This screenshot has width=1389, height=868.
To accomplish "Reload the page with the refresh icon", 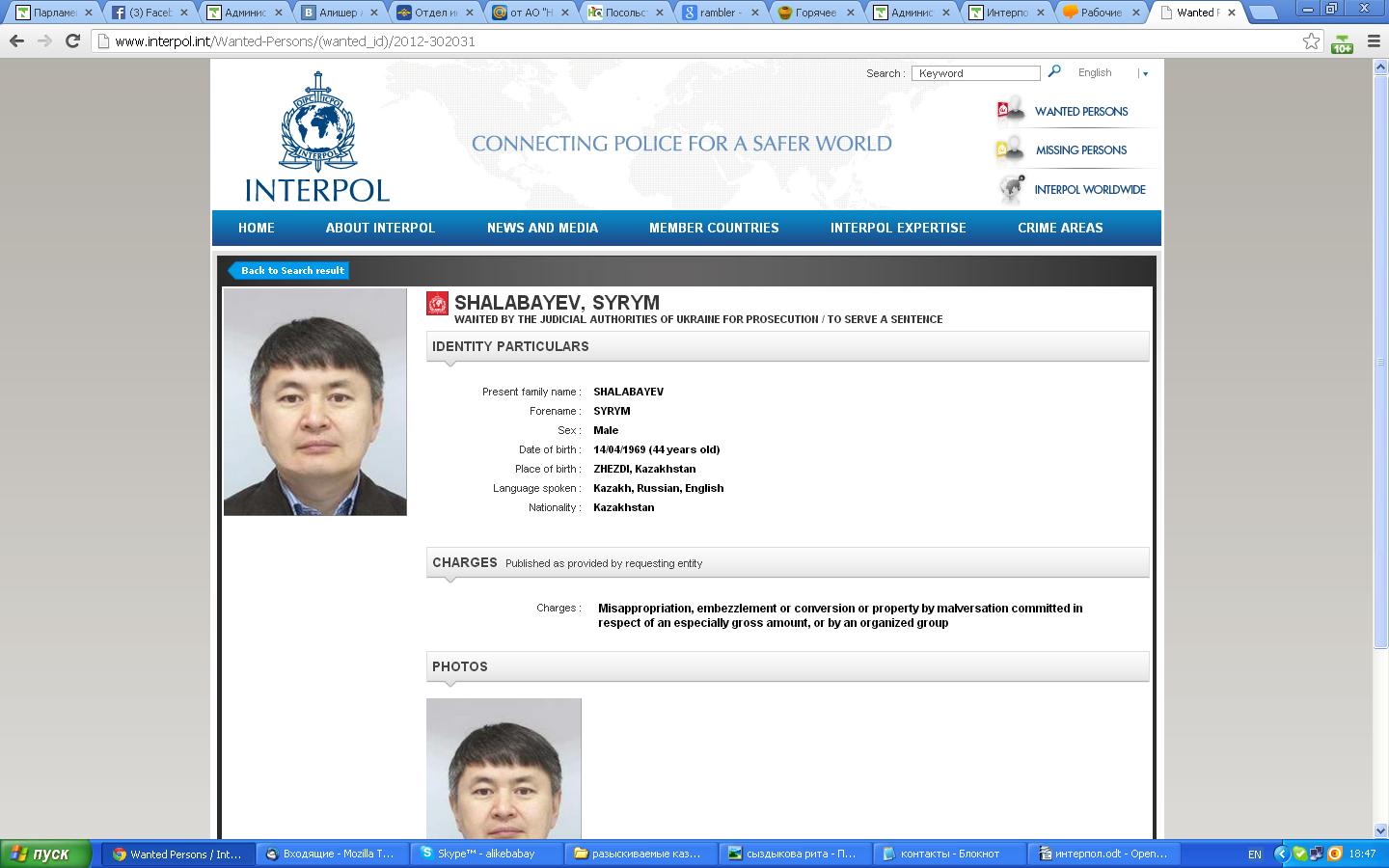I will click(x=72, y=41).
